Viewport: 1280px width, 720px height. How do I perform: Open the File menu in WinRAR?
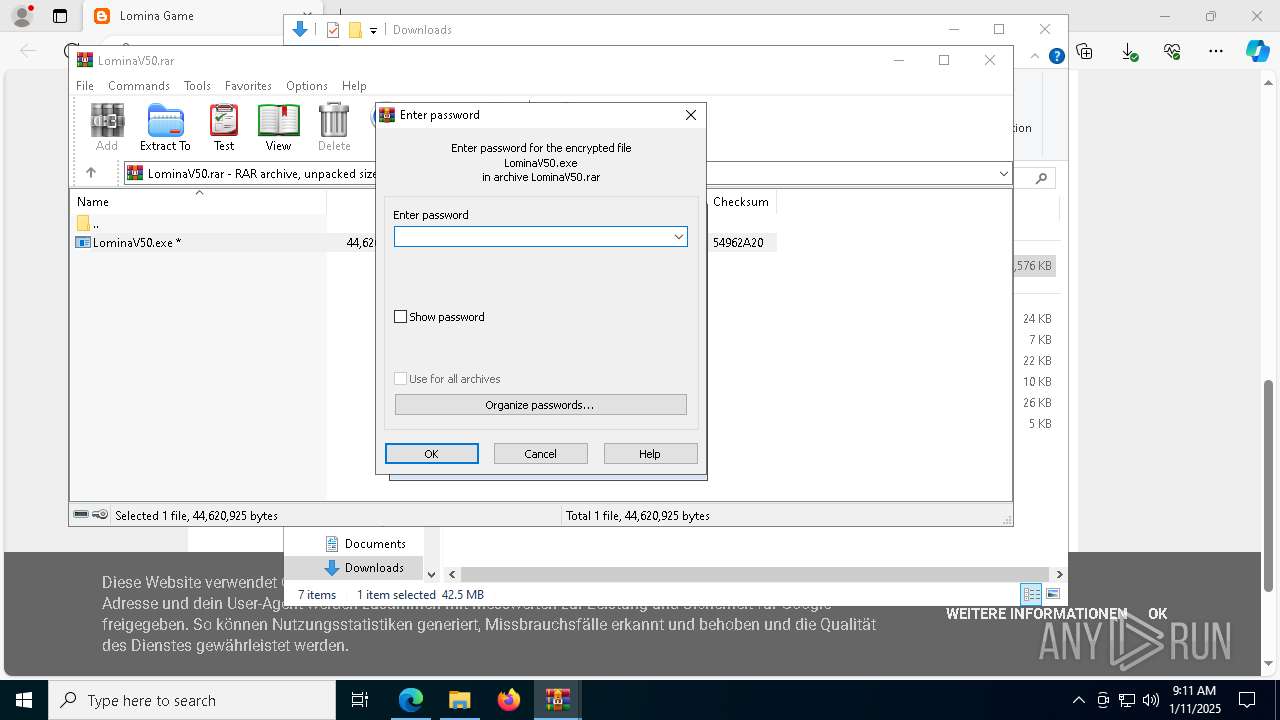tap(85, 86)
